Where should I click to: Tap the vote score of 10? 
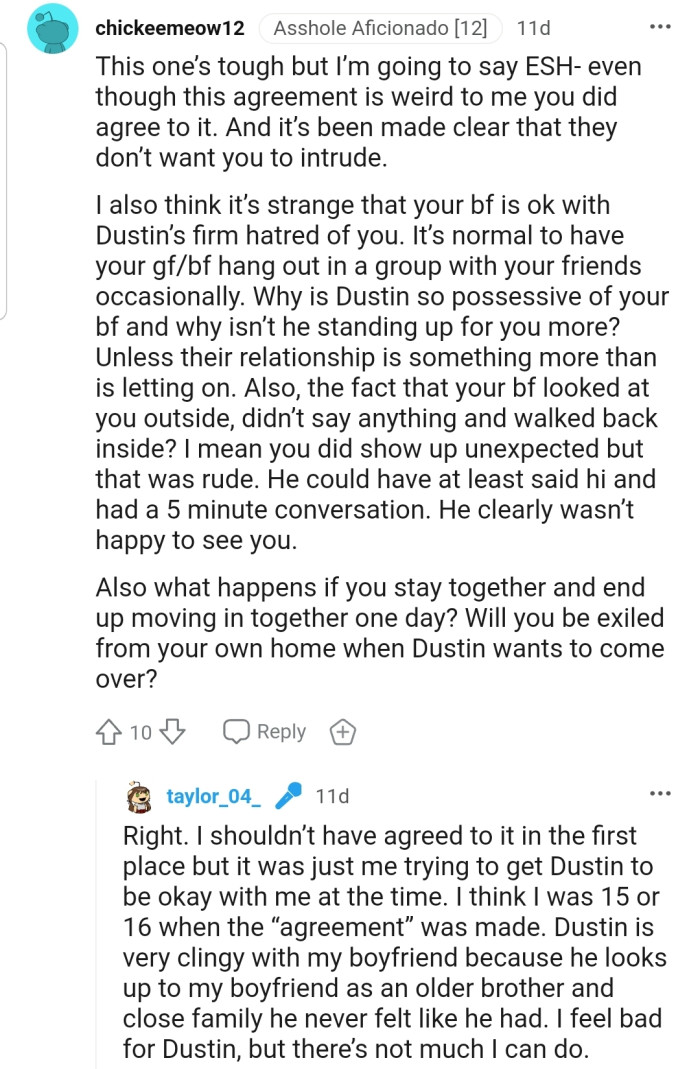point(140,732)
